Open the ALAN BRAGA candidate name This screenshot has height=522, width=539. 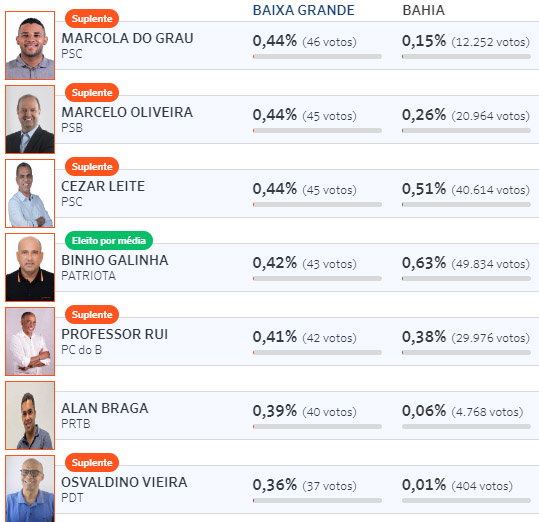coord(105,408)
